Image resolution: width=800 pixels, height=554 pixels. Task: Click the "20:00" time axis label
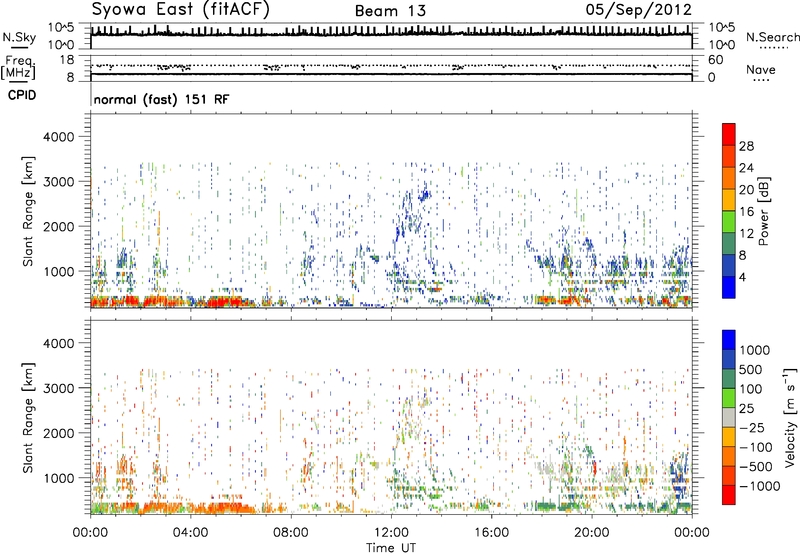pyautogui.click(x=591, y=533)
